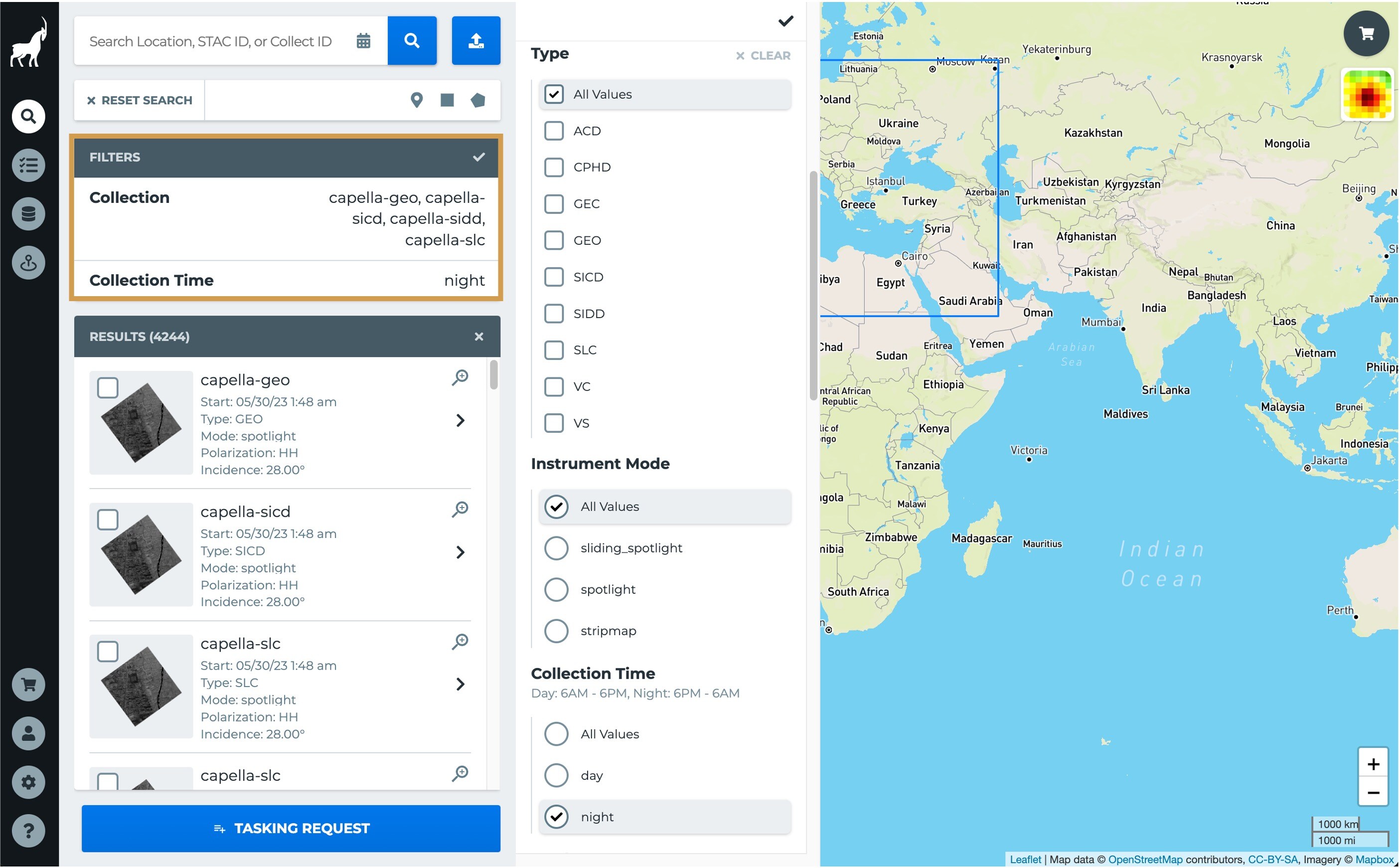
Task: Select the polygon draw tool
Action: click(477, 101)
